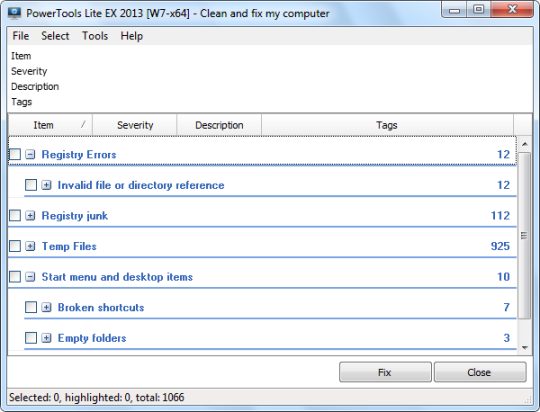Viewport: 540px width, 412px height.
Task: Check the Registry Errors checkbox
Action: (x=15, y=154)
